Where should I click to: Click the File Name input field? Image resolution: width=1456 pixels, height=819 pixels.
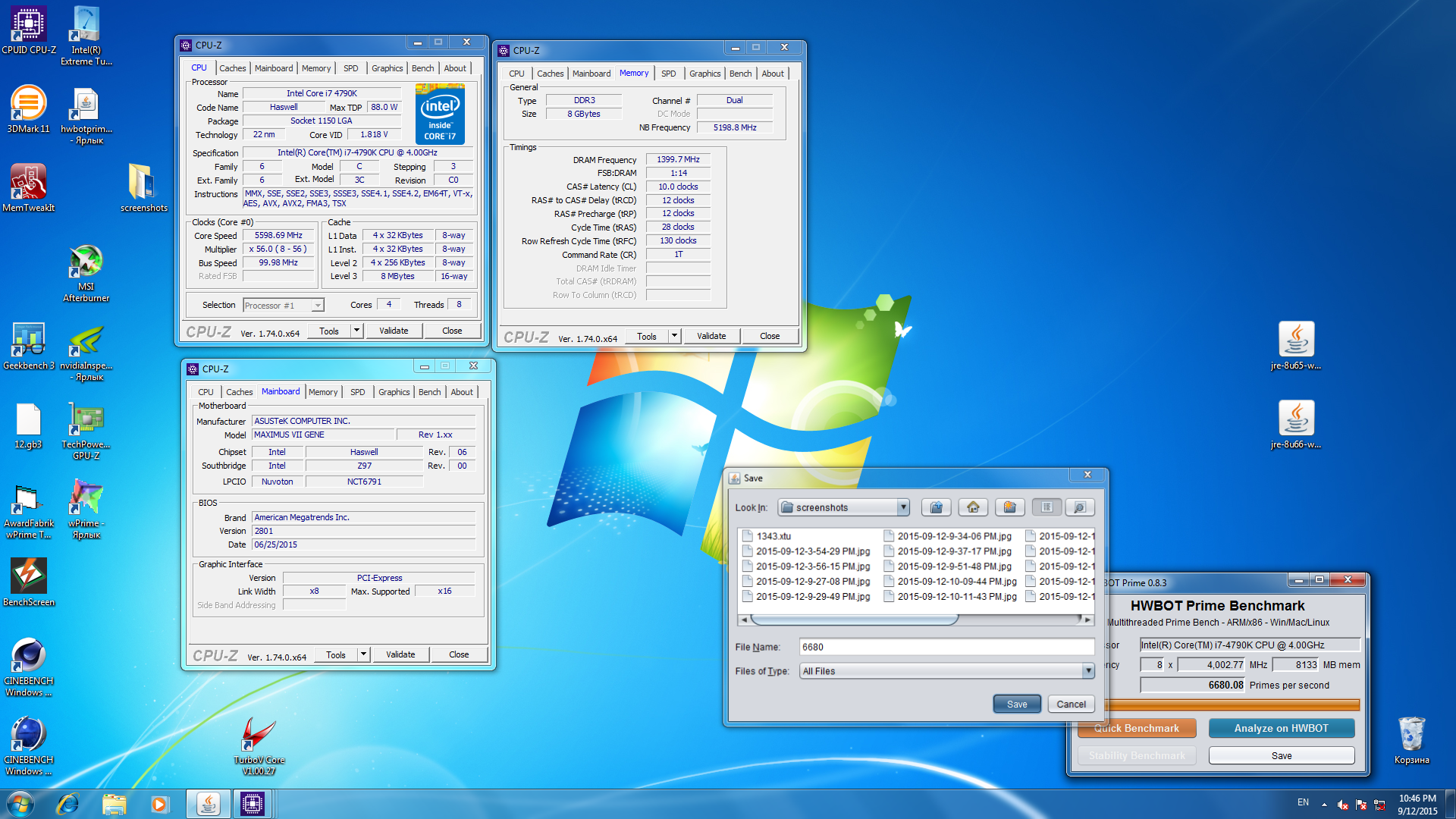pos(946,647)
